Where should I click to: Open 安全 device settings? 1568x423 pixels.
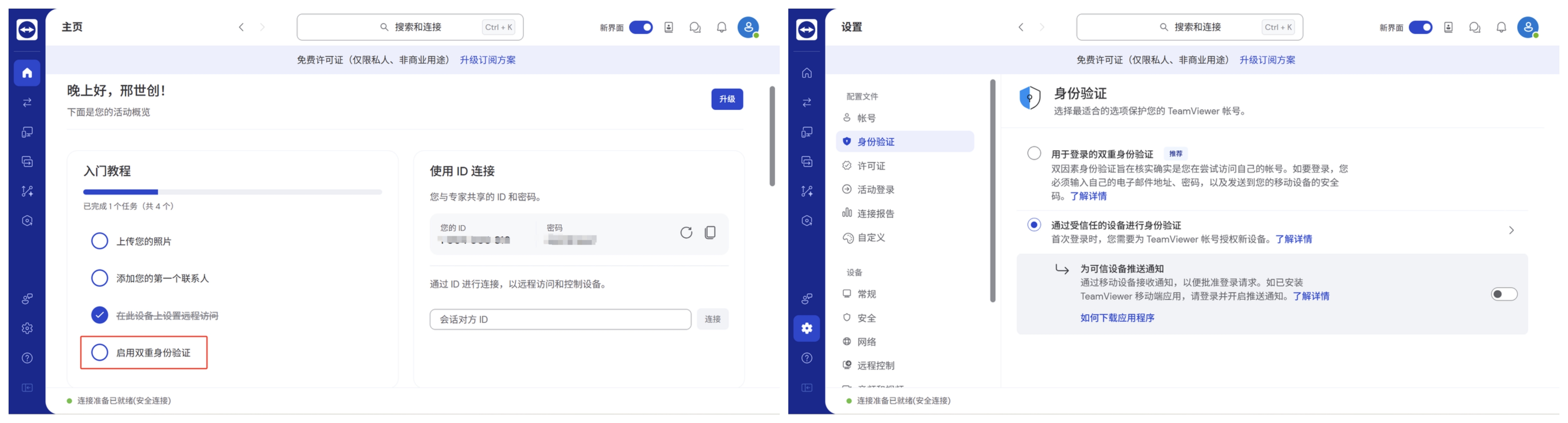905,318
